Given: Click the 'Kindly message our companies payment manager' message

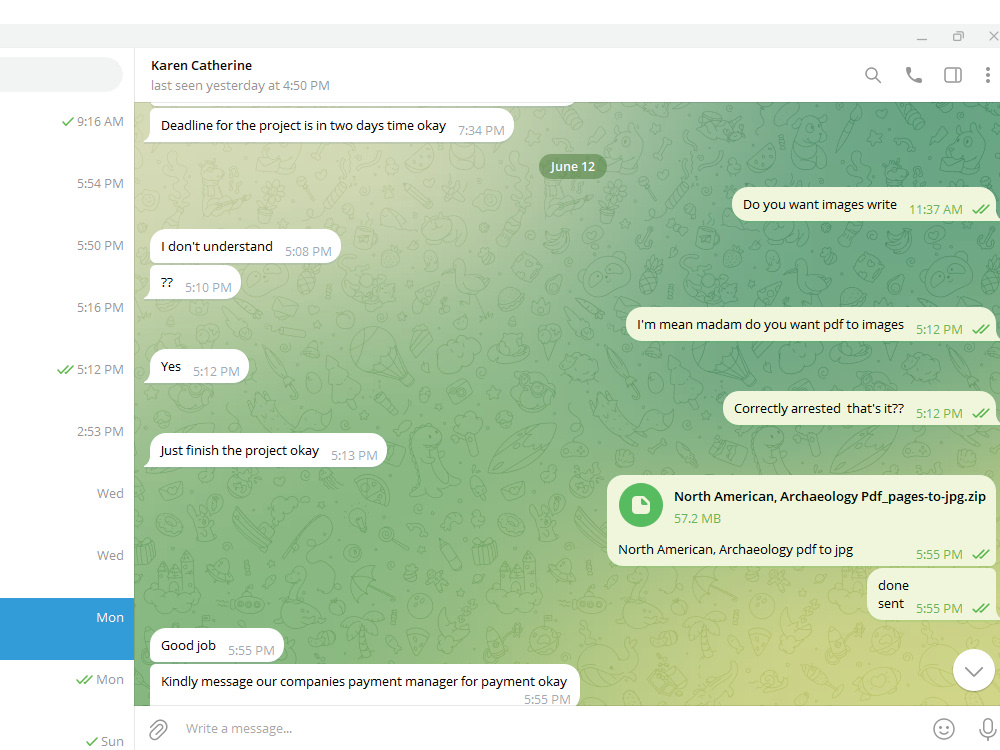Looking at the screenshot, I should tap(364, 686).
